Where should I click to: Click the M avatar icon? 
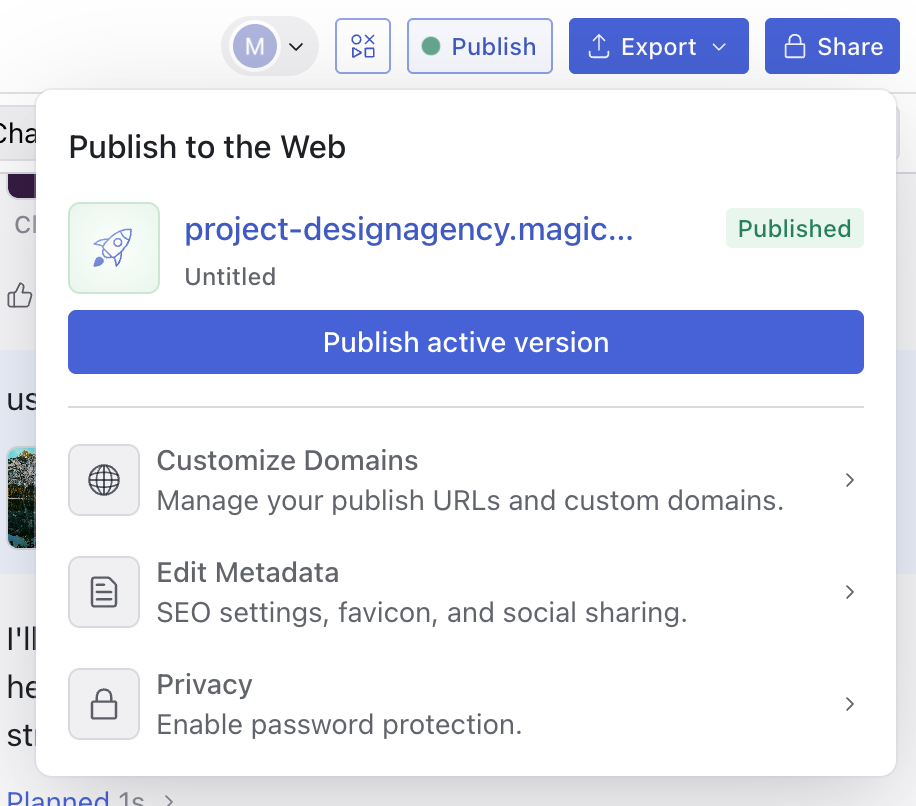point(255,45)
